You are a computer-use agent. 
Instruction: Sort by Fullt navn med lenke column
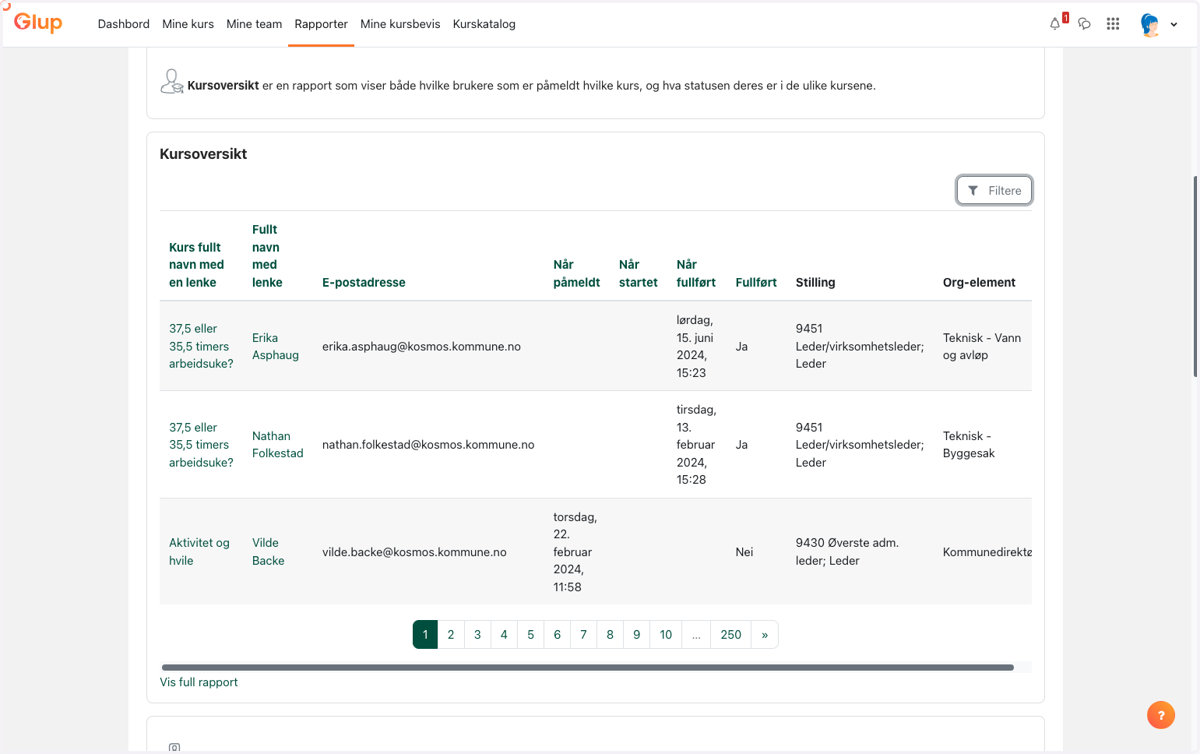(266, 256)
